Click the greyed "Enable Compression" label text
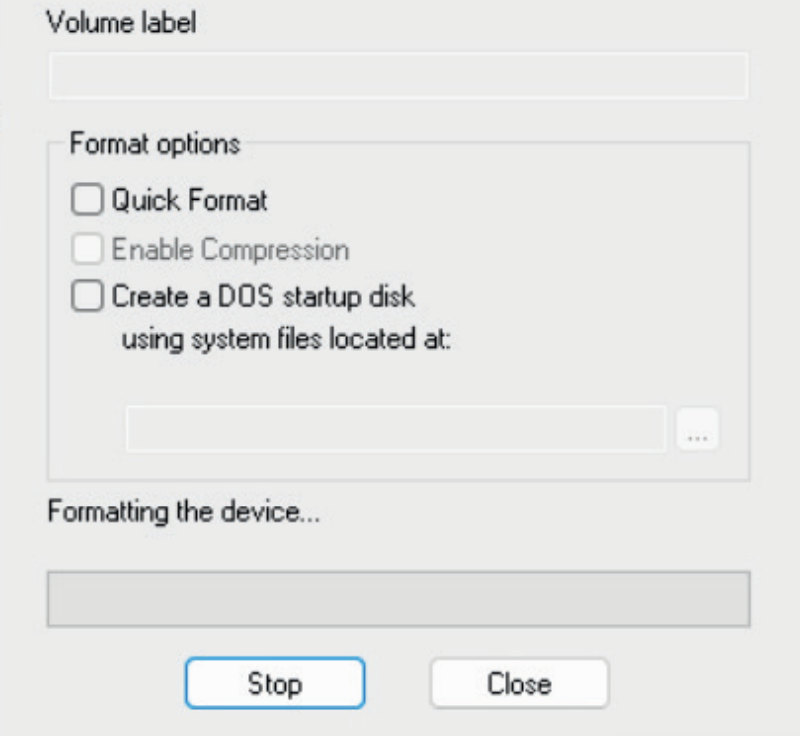Viewport: 800px width, 736px height. point(230,249)
